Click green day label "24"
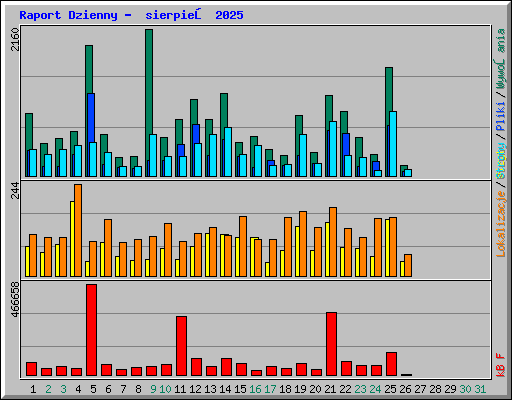 (x=375, y=389)
